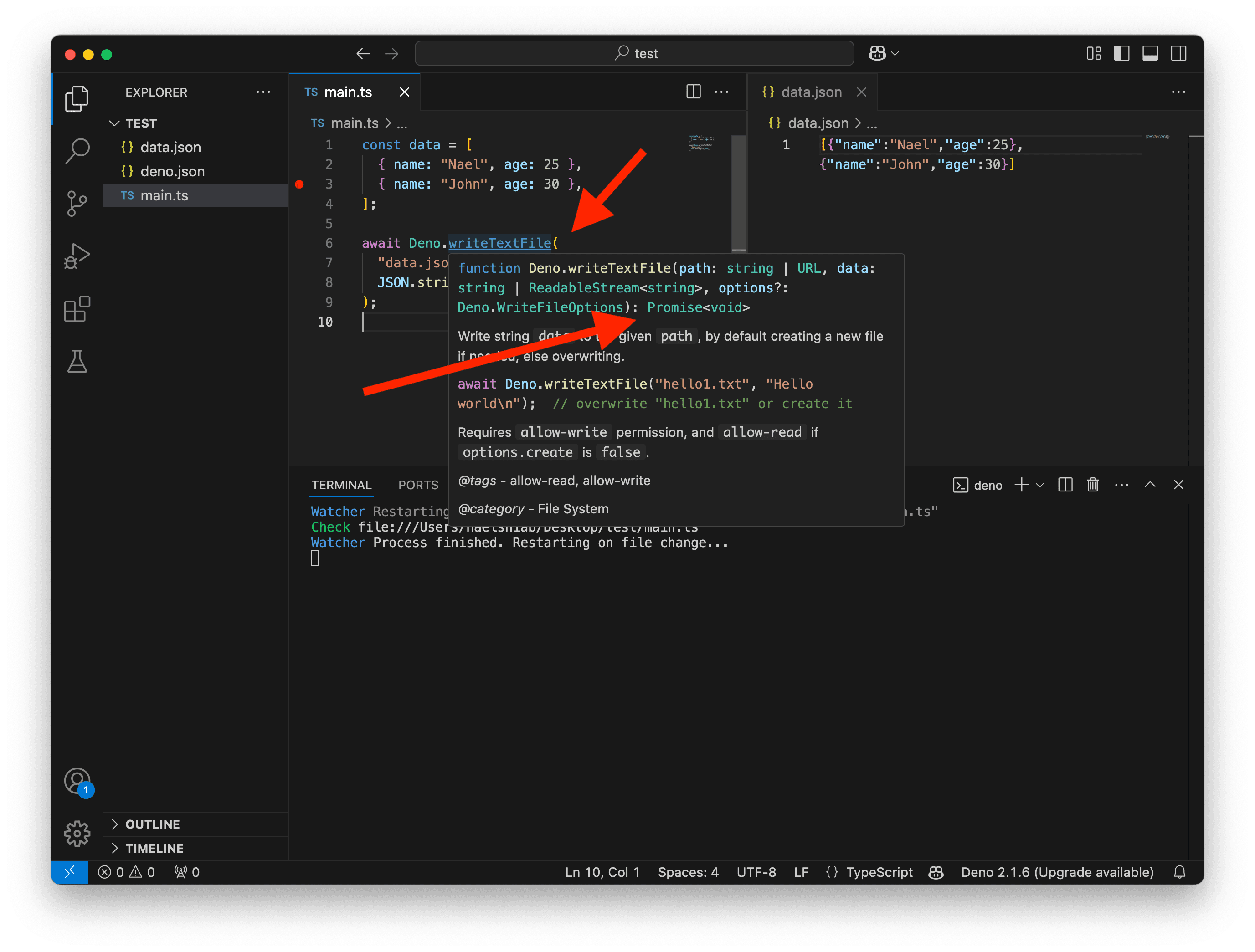
Task: Open notifications bell icon
Action: point(1179,873)
